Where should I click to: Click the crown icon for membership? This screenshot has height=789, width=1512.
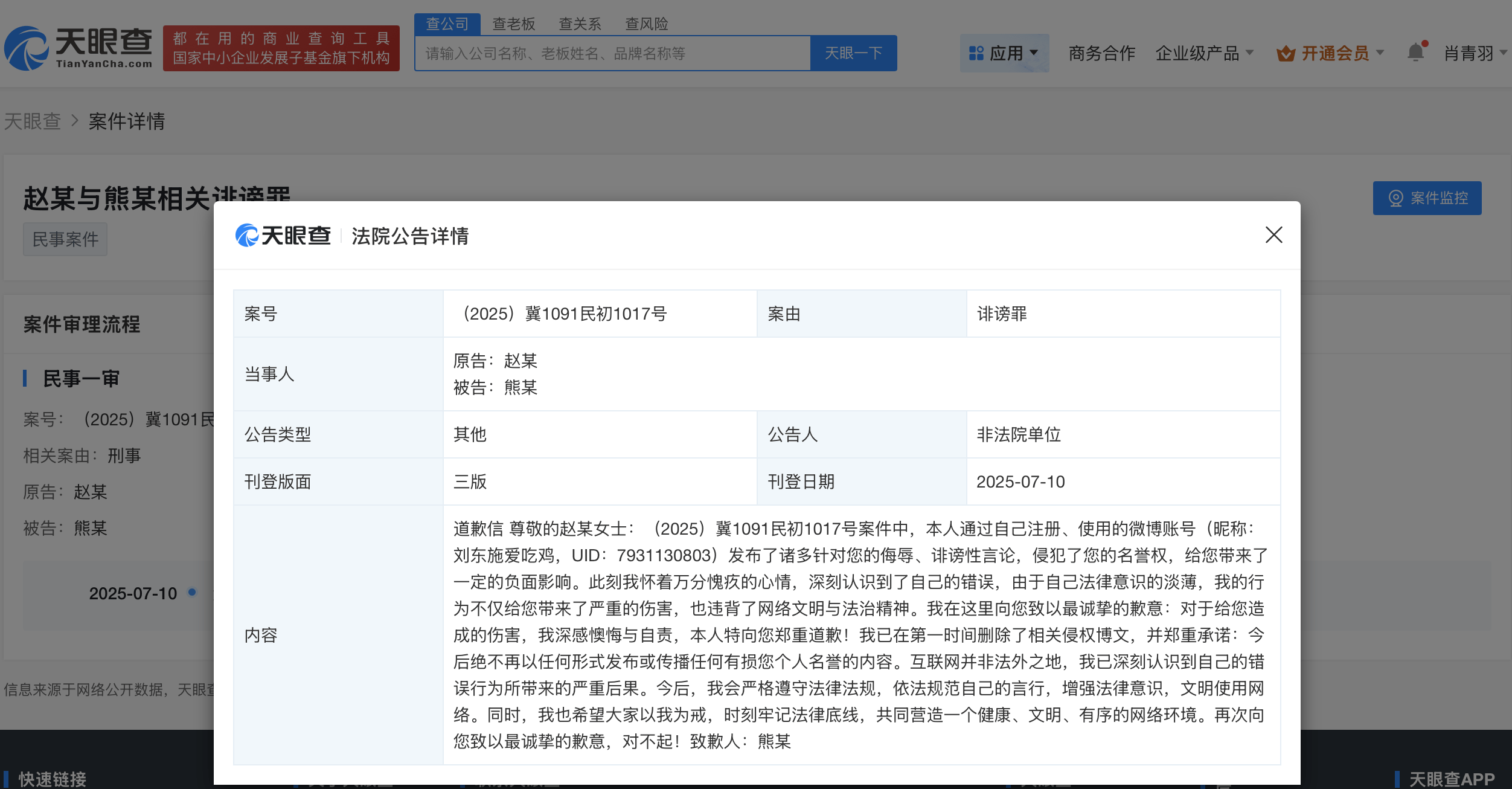[1286, 54]
